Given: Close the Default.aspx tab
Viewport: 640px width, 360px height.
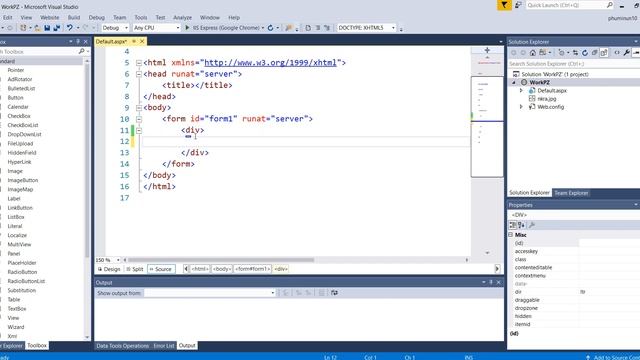Looking at the screenshot, I should (142, 41).
